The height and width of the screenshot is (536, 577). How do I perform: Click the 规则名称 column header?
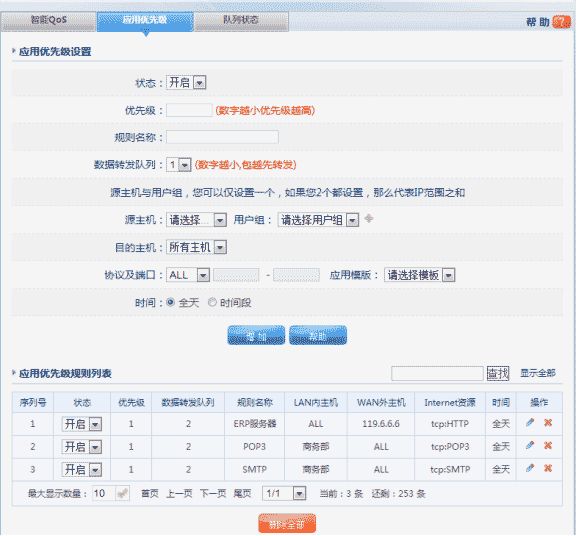point(255,402)
